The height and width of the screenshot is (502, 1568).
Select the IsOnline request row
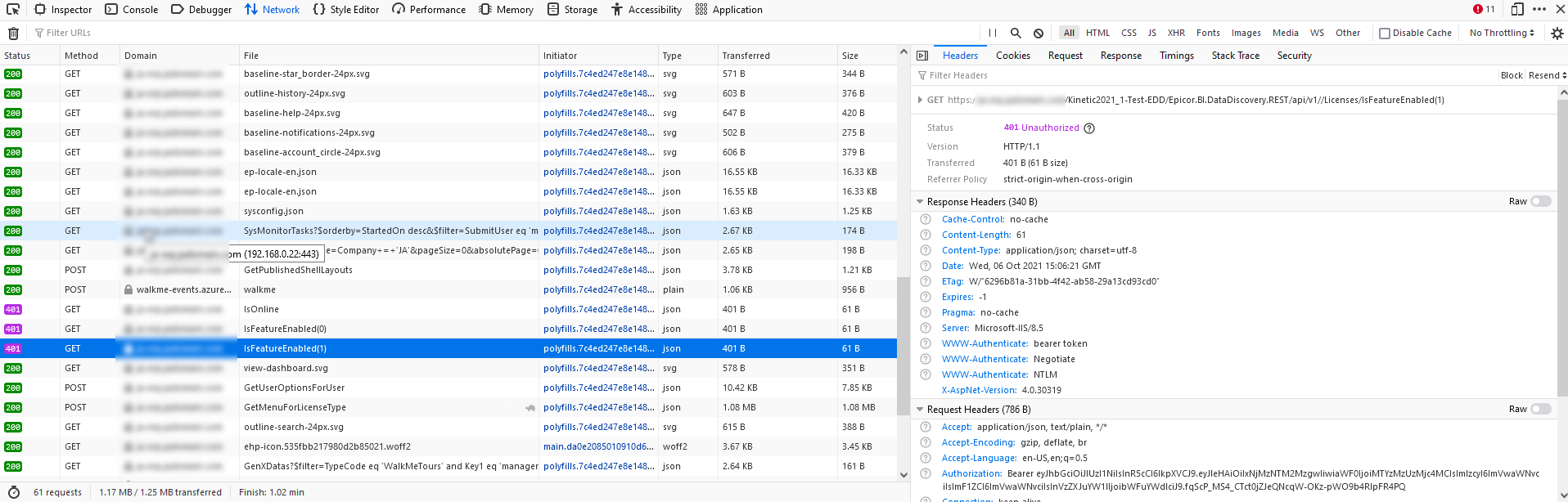448,309
